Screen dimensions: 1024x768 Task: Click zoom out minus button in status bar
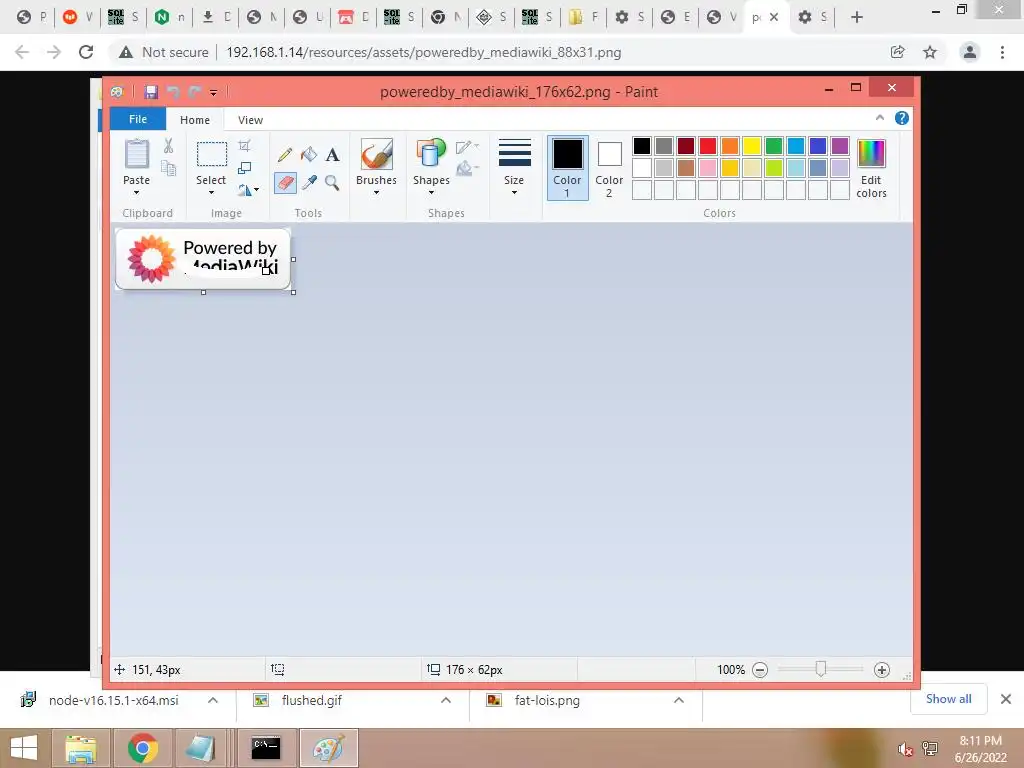click(x=760, y=669)
